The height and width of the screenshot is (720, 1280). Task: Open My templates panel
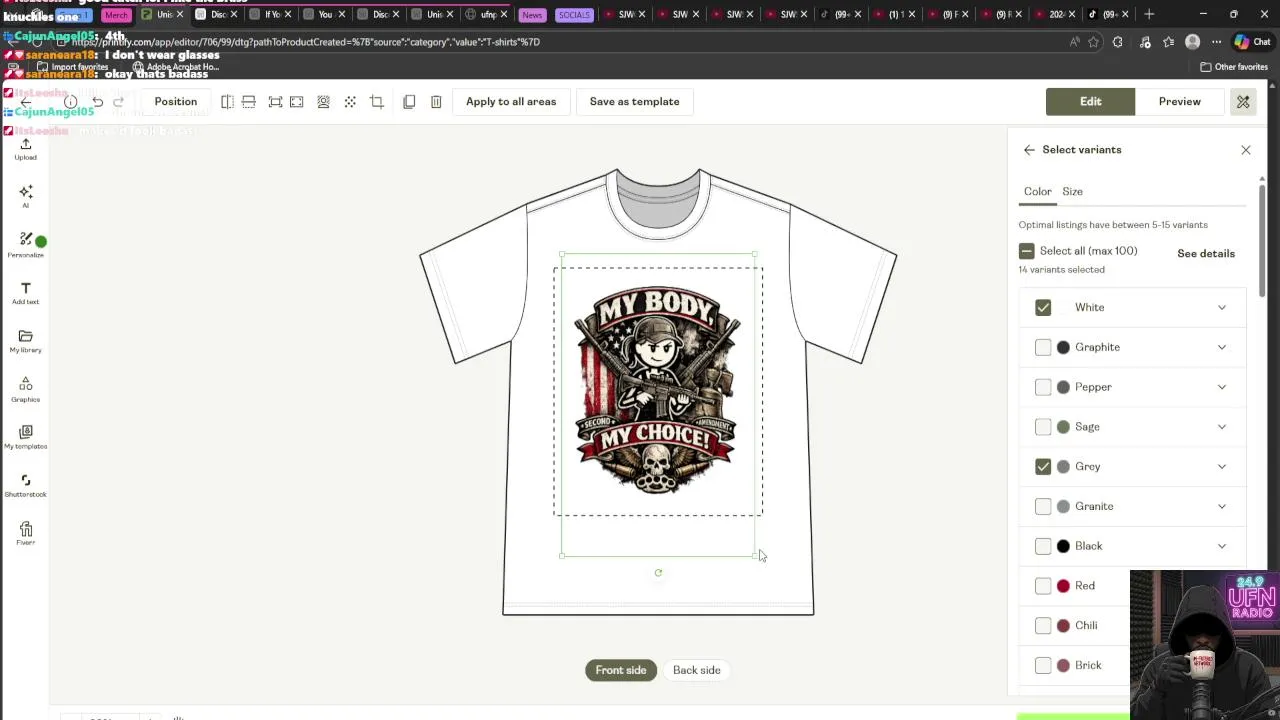pos(25,438)
